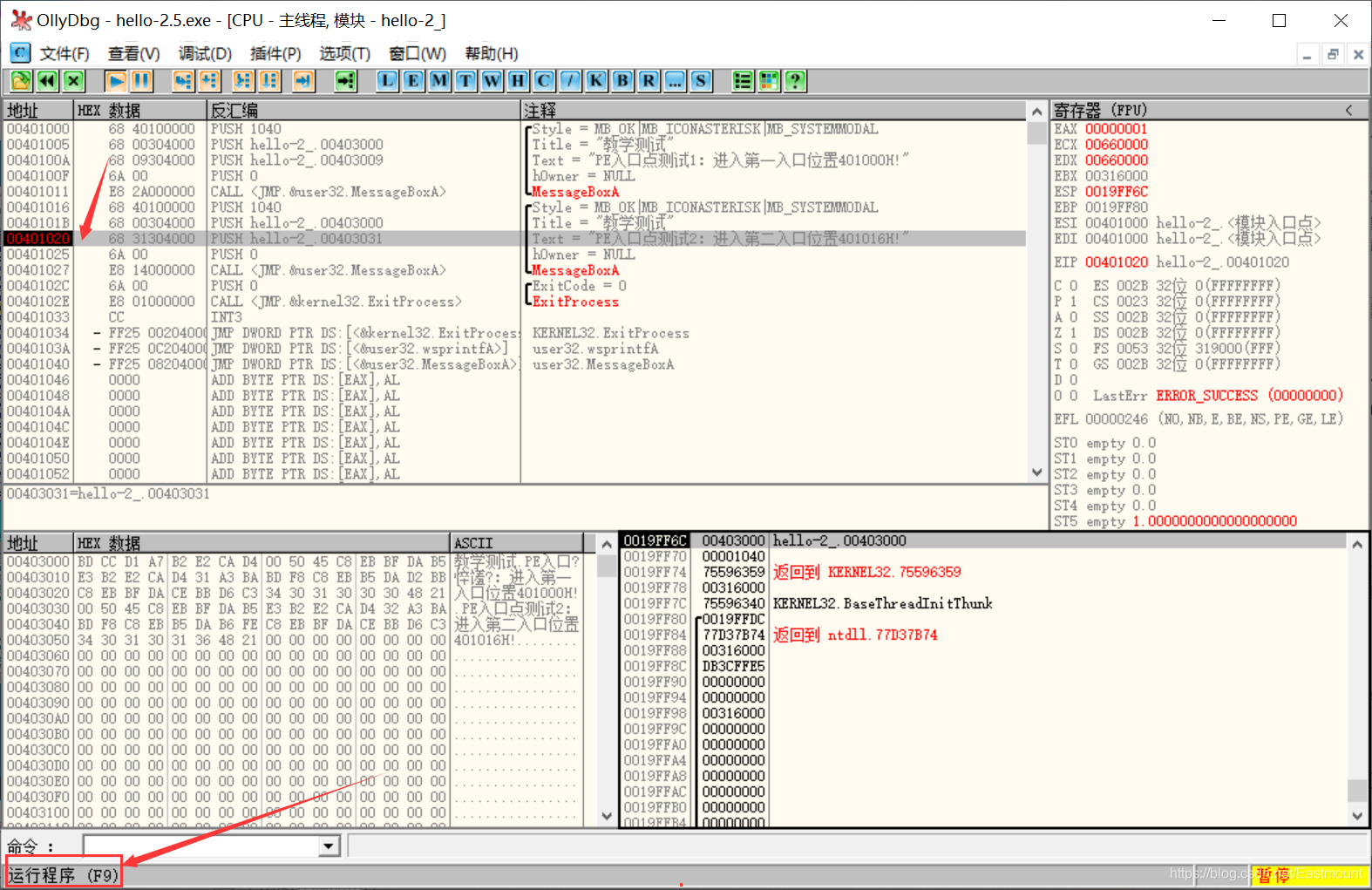Select dump row at address 00403030
1372x890 pixels.
(293, 608)
